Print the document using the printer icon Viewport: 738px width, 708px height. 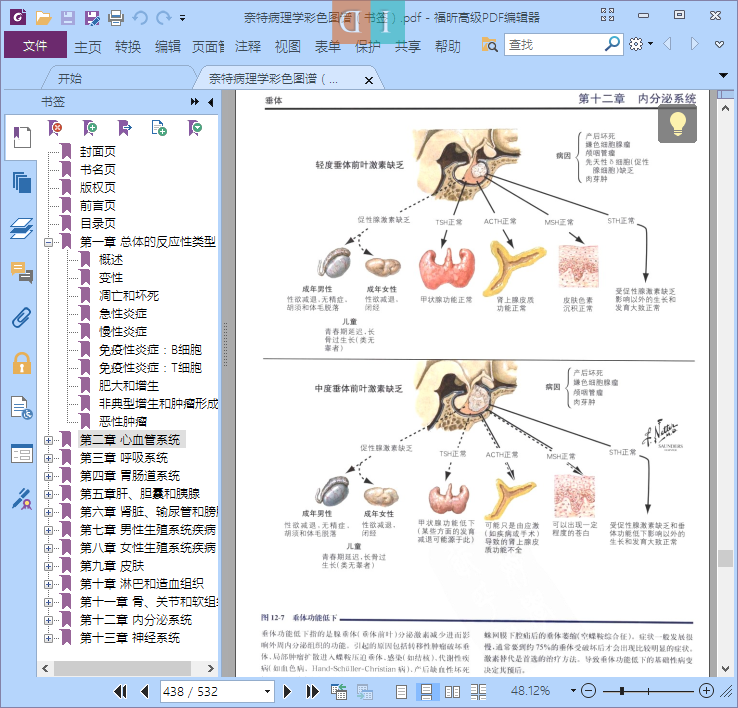pos(116,18)
